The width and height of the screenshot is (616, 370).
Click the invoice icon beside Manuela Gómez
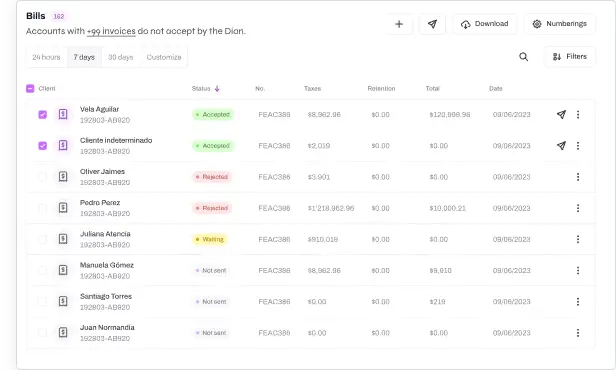[x=63, y=271]
